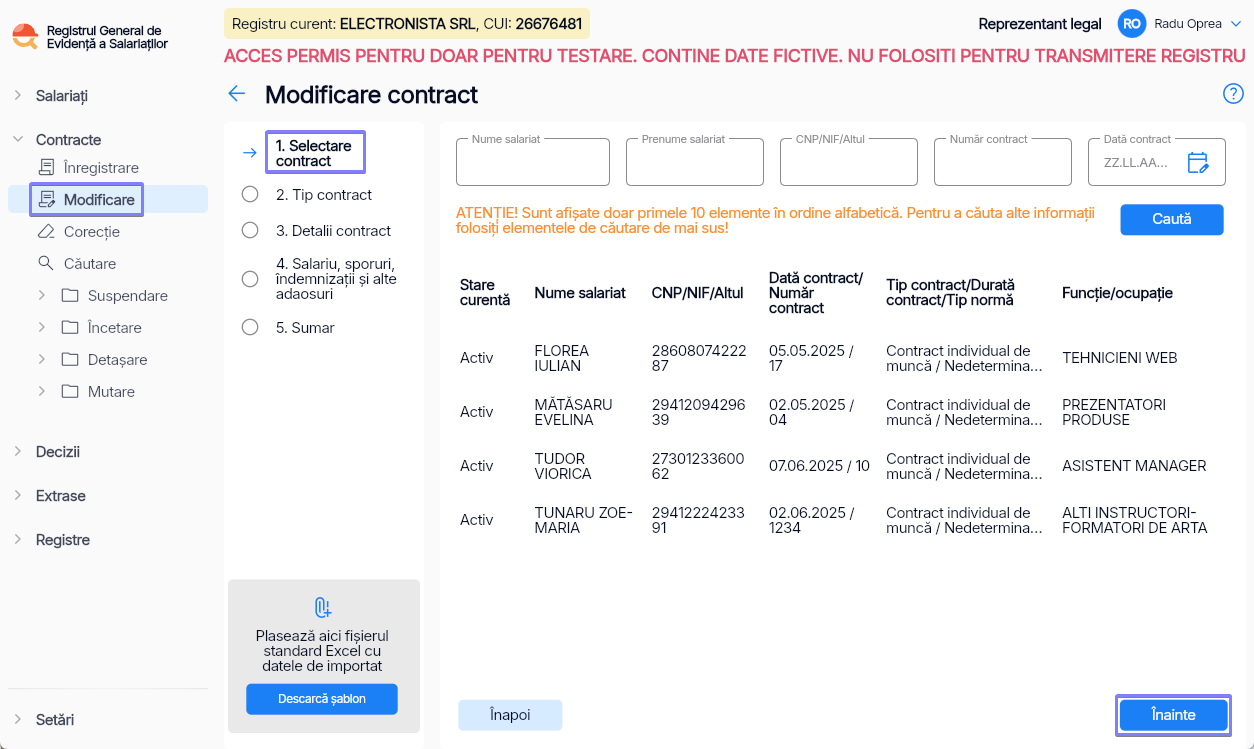1254x749 pixels.
Task: Go to step 2. Tip contract label
Action: click(x=324, y=195)
